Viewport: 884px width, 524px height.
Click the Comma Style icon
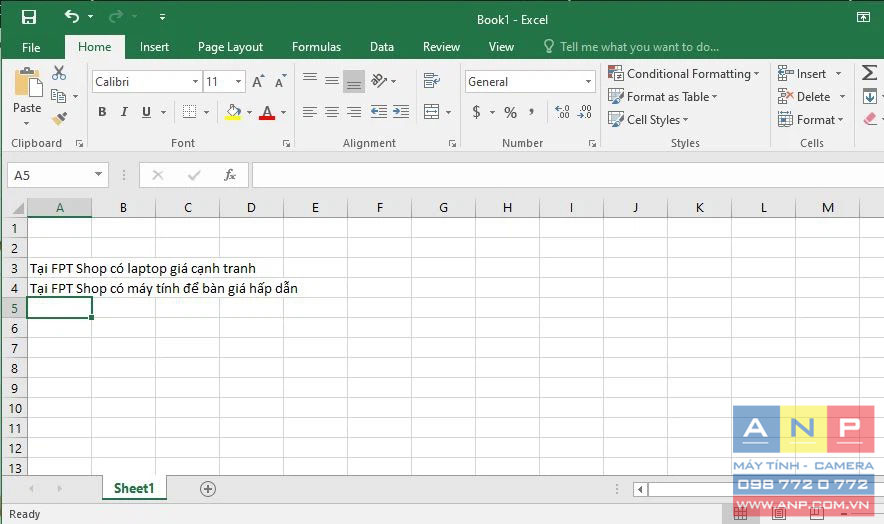coord(531,112)
